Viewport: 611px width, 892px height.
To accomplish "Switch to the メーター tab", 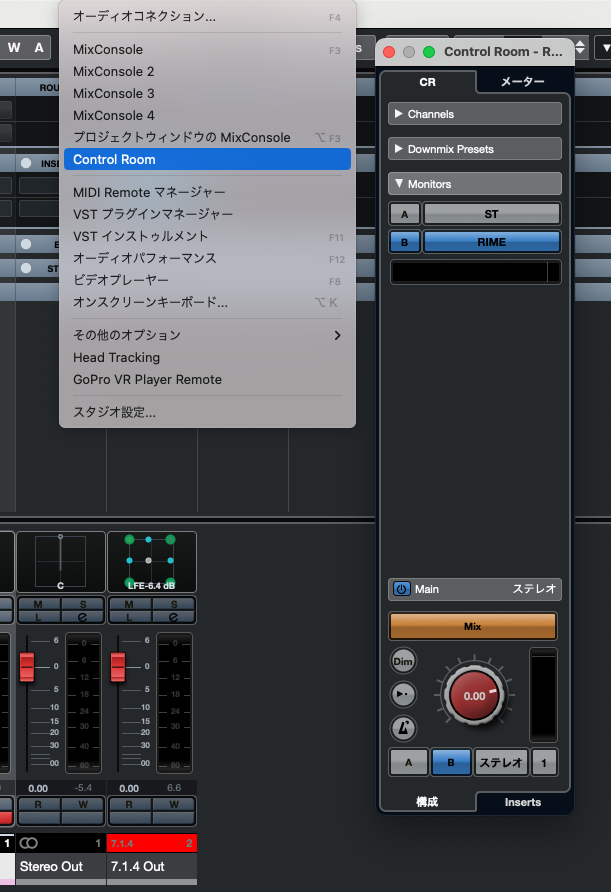I will 522,82.
